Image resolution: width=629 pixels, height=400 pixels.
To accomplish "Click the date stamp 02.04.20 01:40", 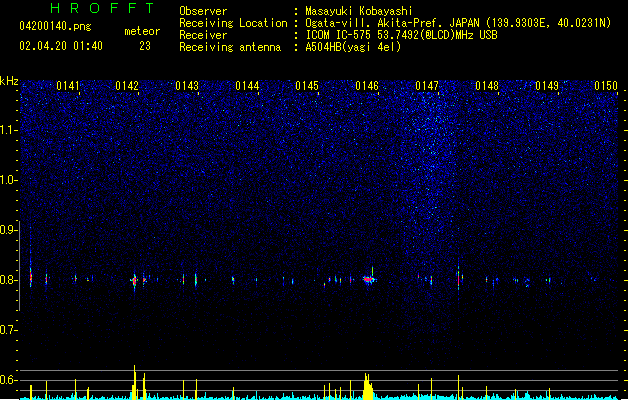I will 61,46.
